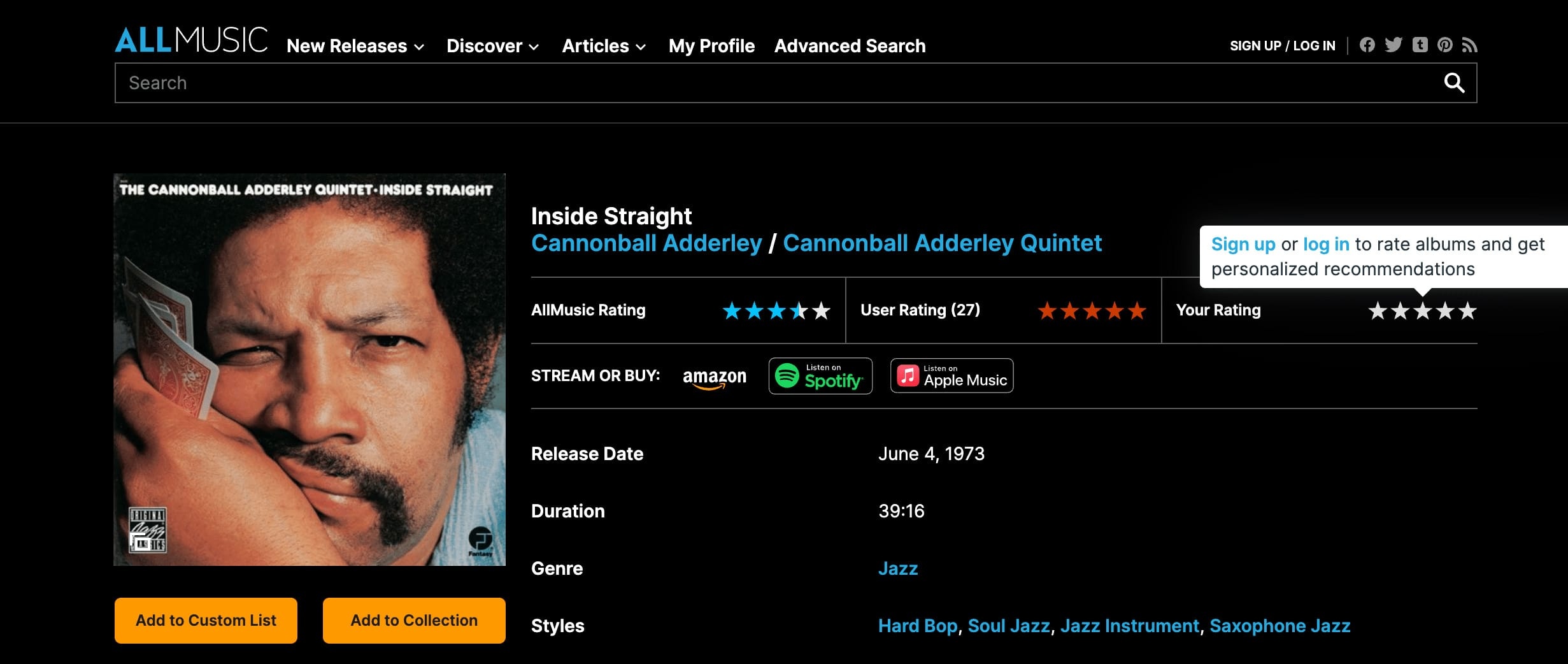Expand the New Releases menu
The width and height of the screenshot is (1568, 664).
(347, 45)
